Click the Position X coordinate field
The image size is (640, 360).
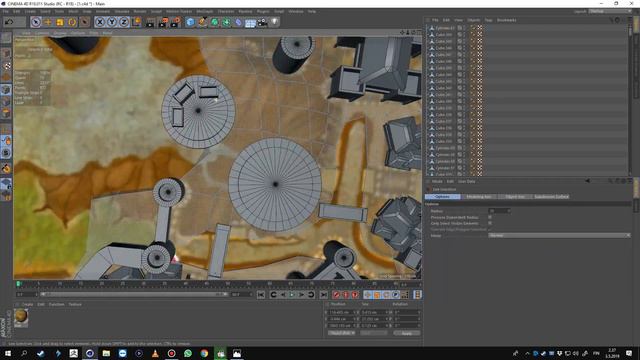tap(343, 313)
